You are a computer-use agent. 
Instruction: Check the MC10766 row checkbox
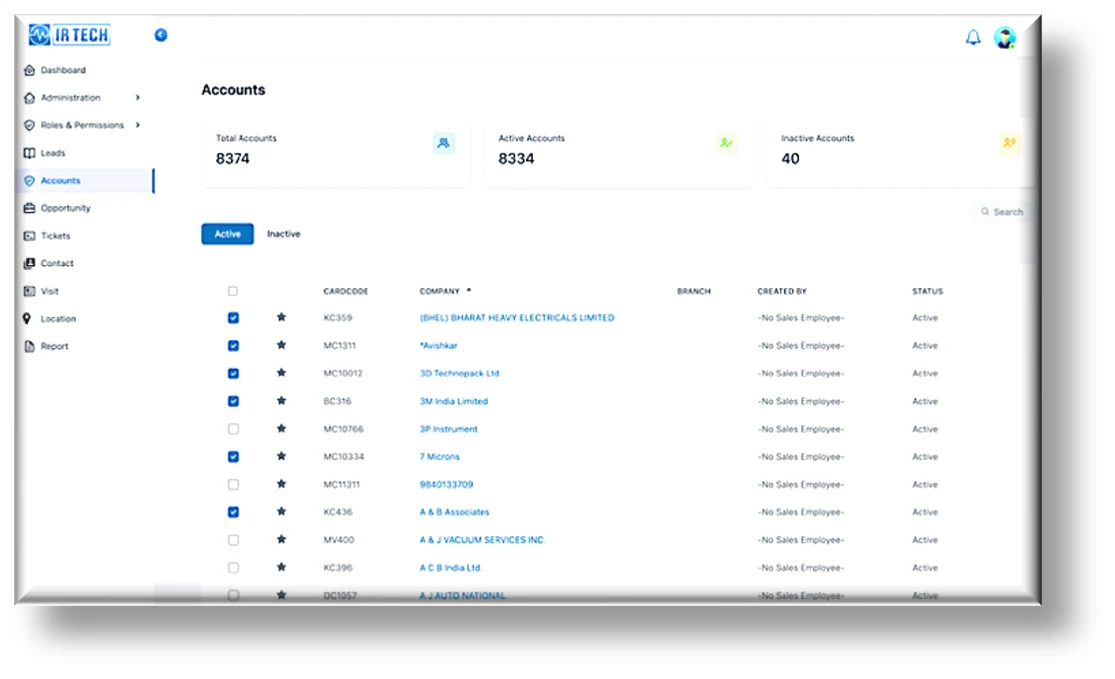233,429
